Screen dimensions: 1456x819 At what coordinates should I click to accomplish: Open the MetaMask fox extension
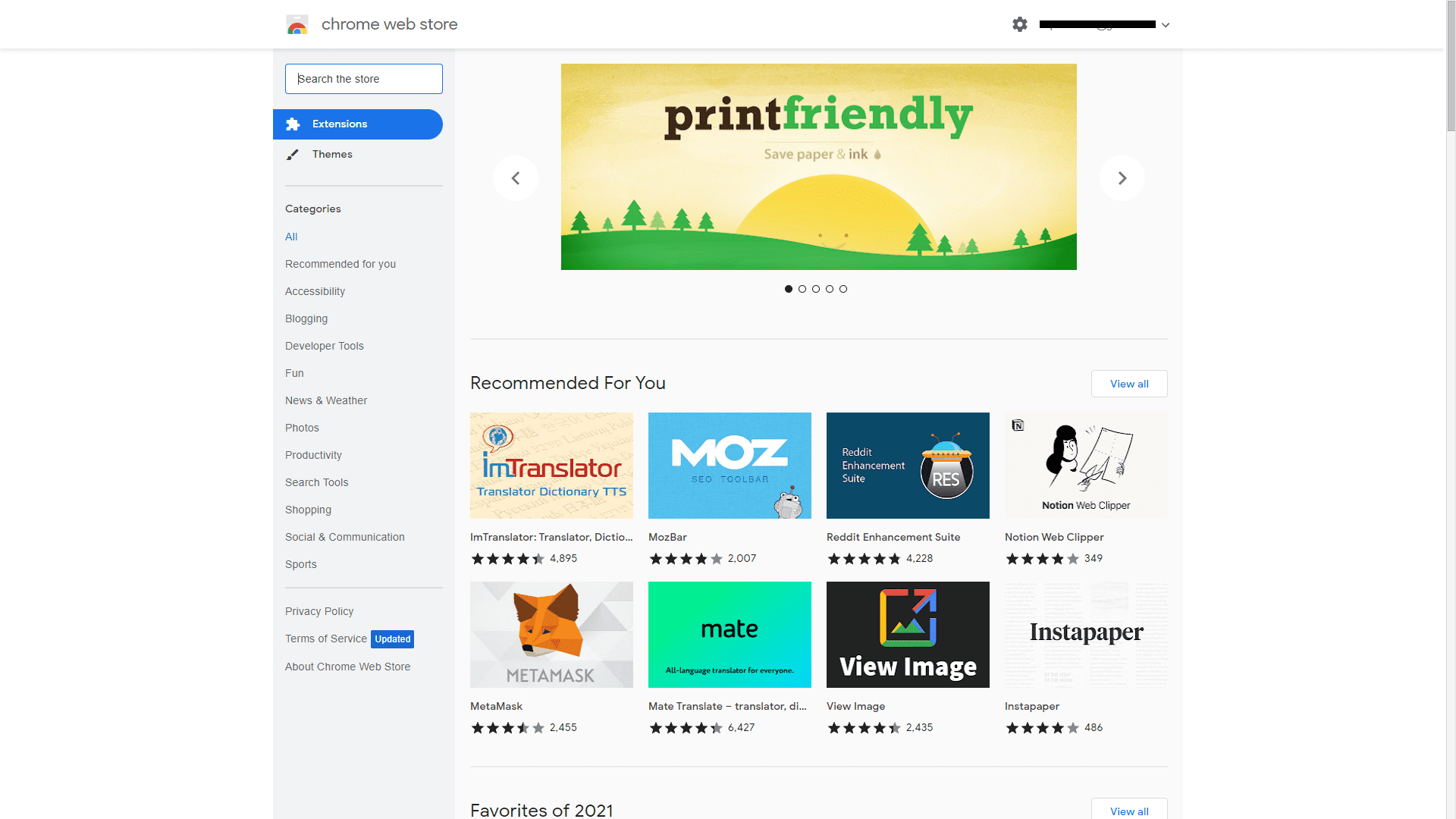pyautogui.click(x=551, y=635)
